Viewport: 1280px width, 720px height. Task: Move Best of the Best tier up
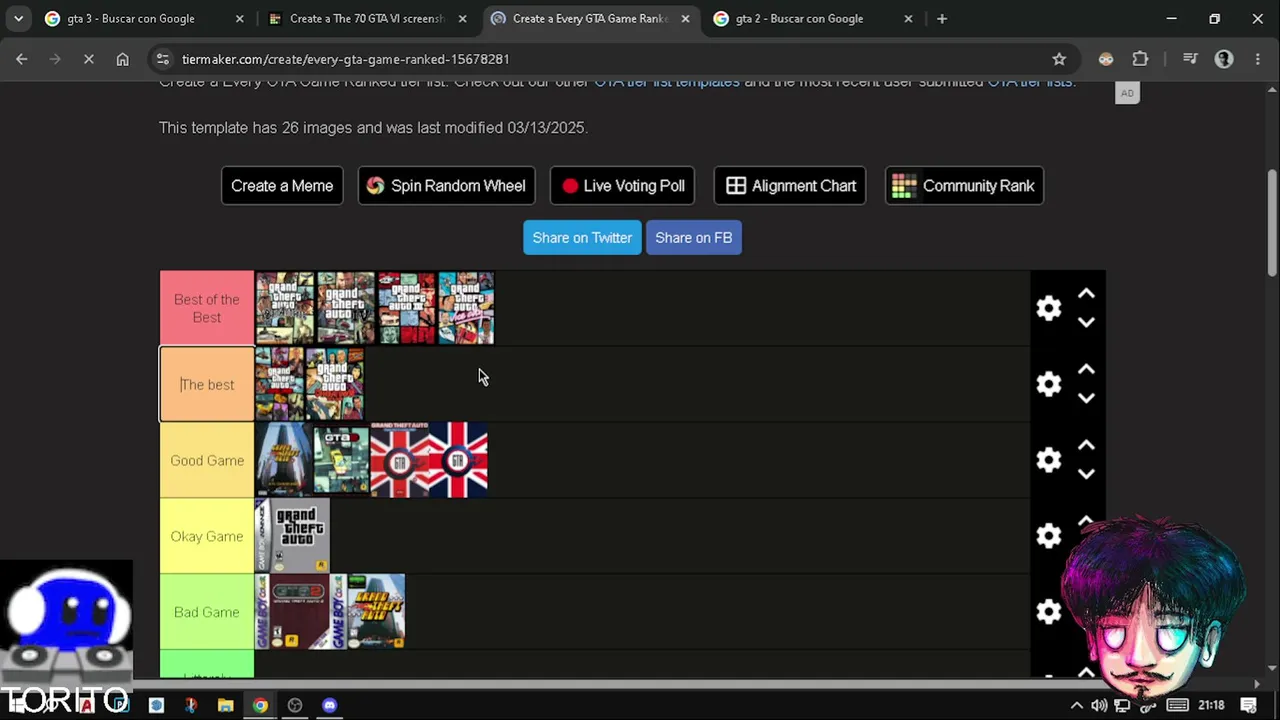[x=1086, y=294]
